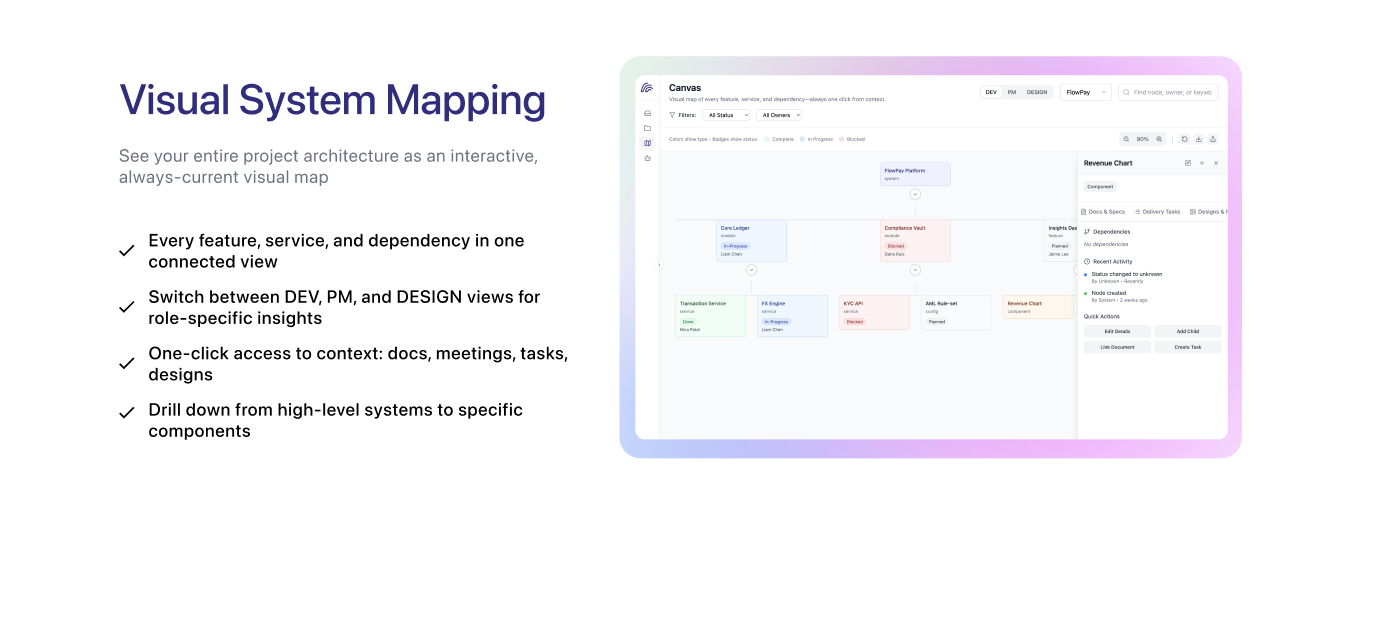This screenshot has height=638, width=1384.
Task: Click 'Node created' activity entry
Action: coord(1118,296)
